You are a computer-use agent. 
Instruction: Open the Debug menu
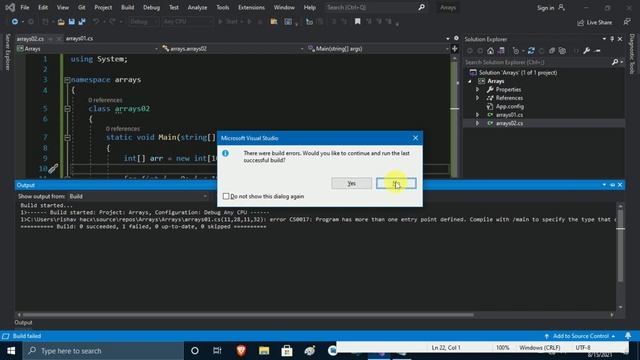[151, 7]
